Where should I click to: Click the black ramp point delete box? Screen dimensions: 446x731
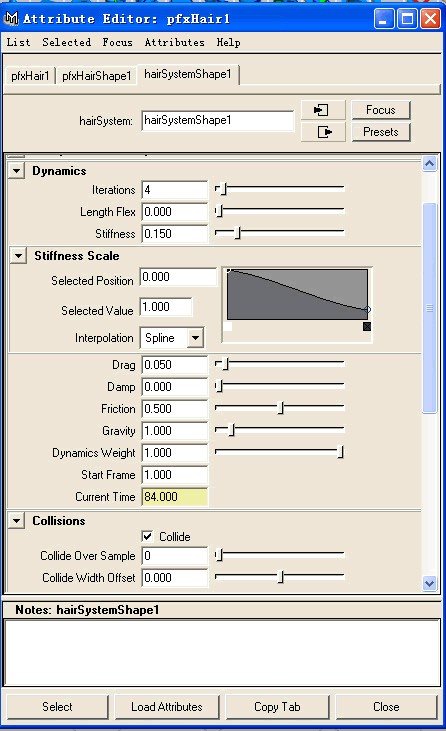click(367, 326)
